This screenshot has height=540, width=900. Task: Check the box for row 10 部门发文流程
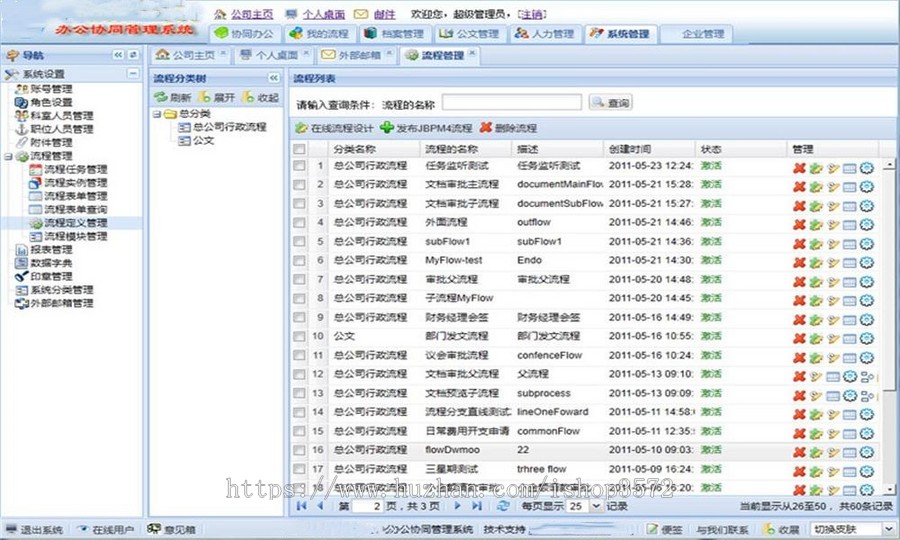[x=299, y=336]
